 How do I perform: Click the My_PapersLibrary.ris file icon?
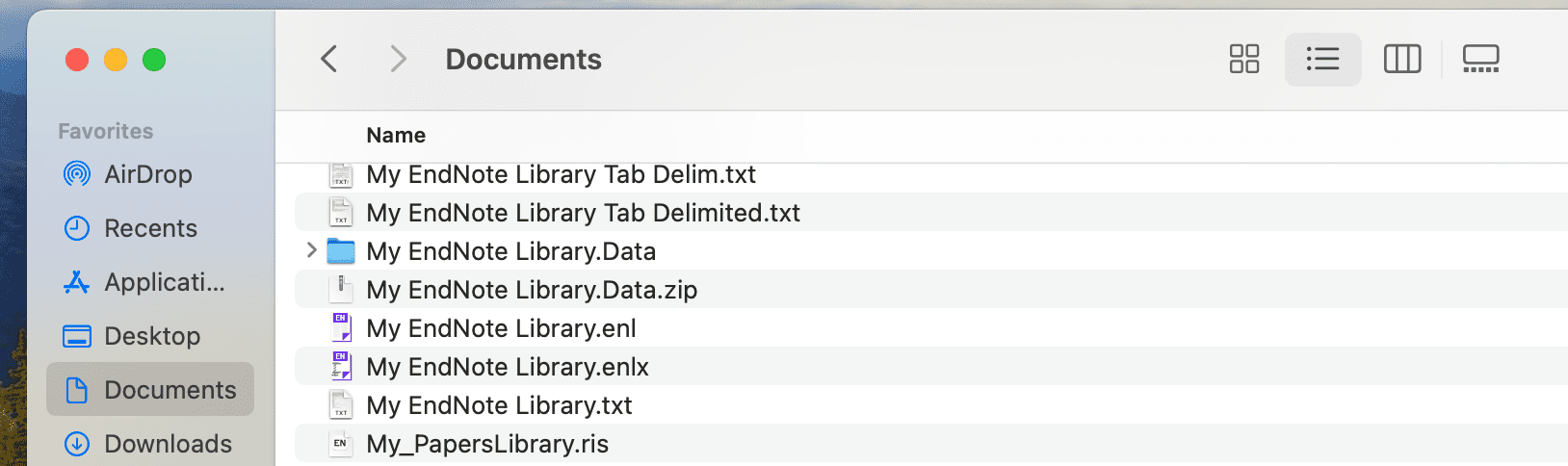(341, 443)
